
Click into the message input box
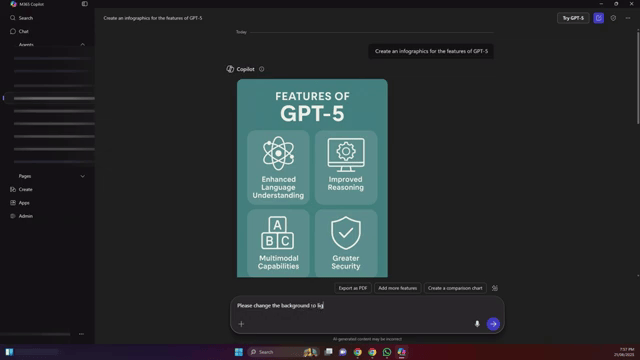click(367, 306)
